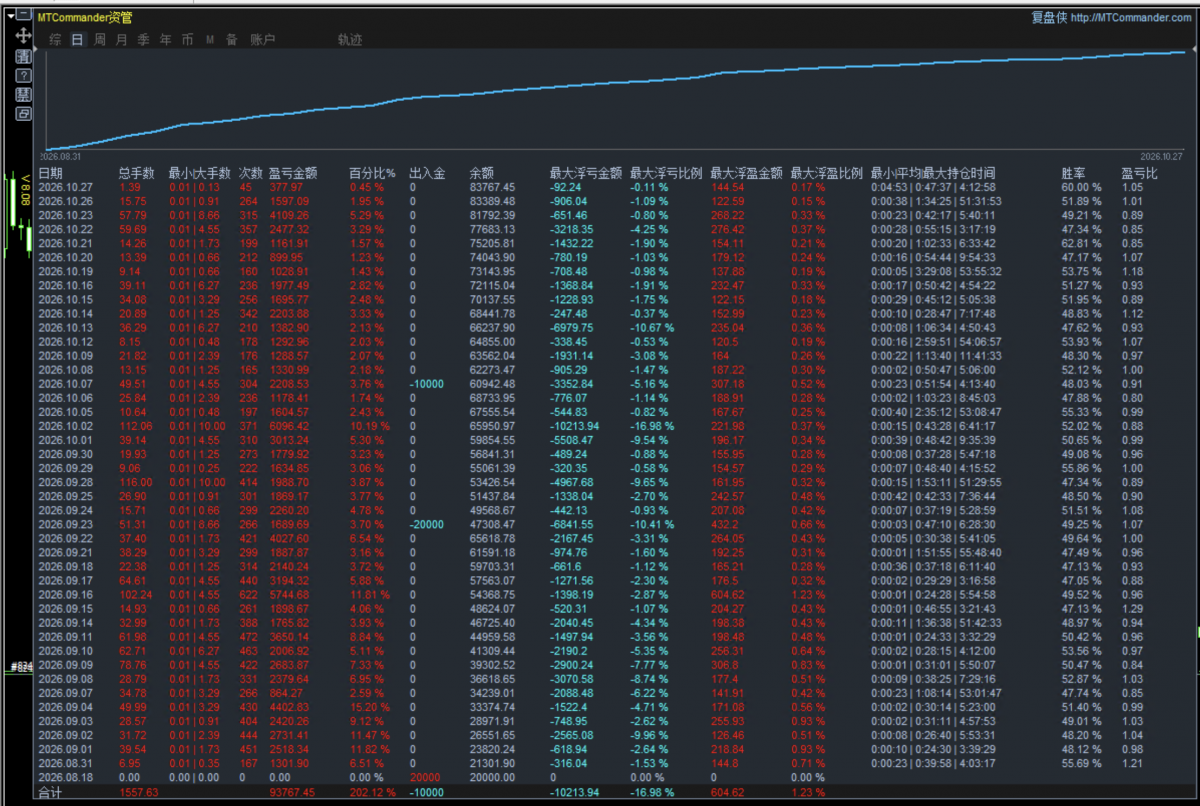Click the -16.98 % value in totals row
Image resolution: width=1200 pixels, height=806 pixels.
pyautogui.click(x=651, y=792)
